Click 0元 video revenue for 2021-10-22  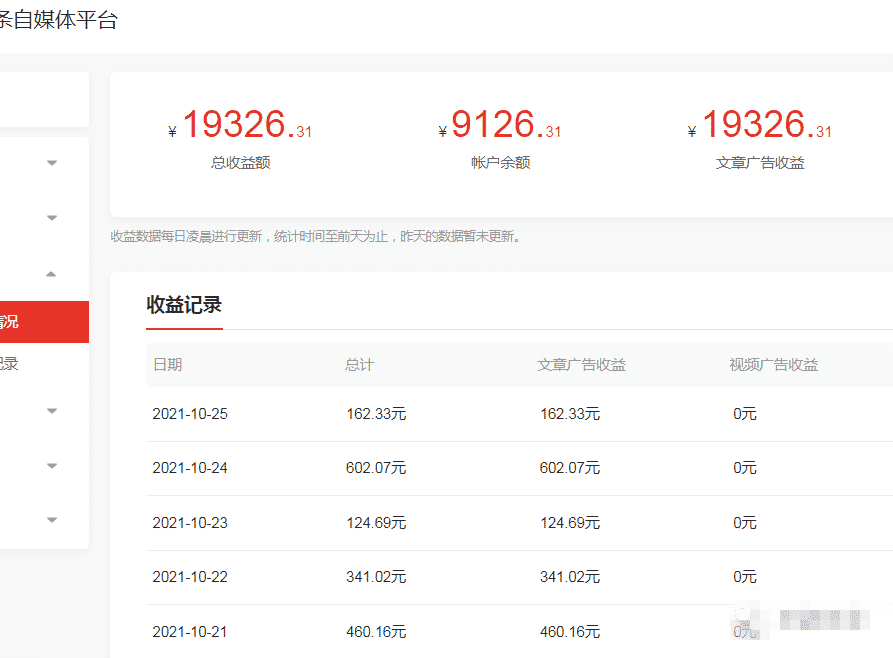point(745,577)
